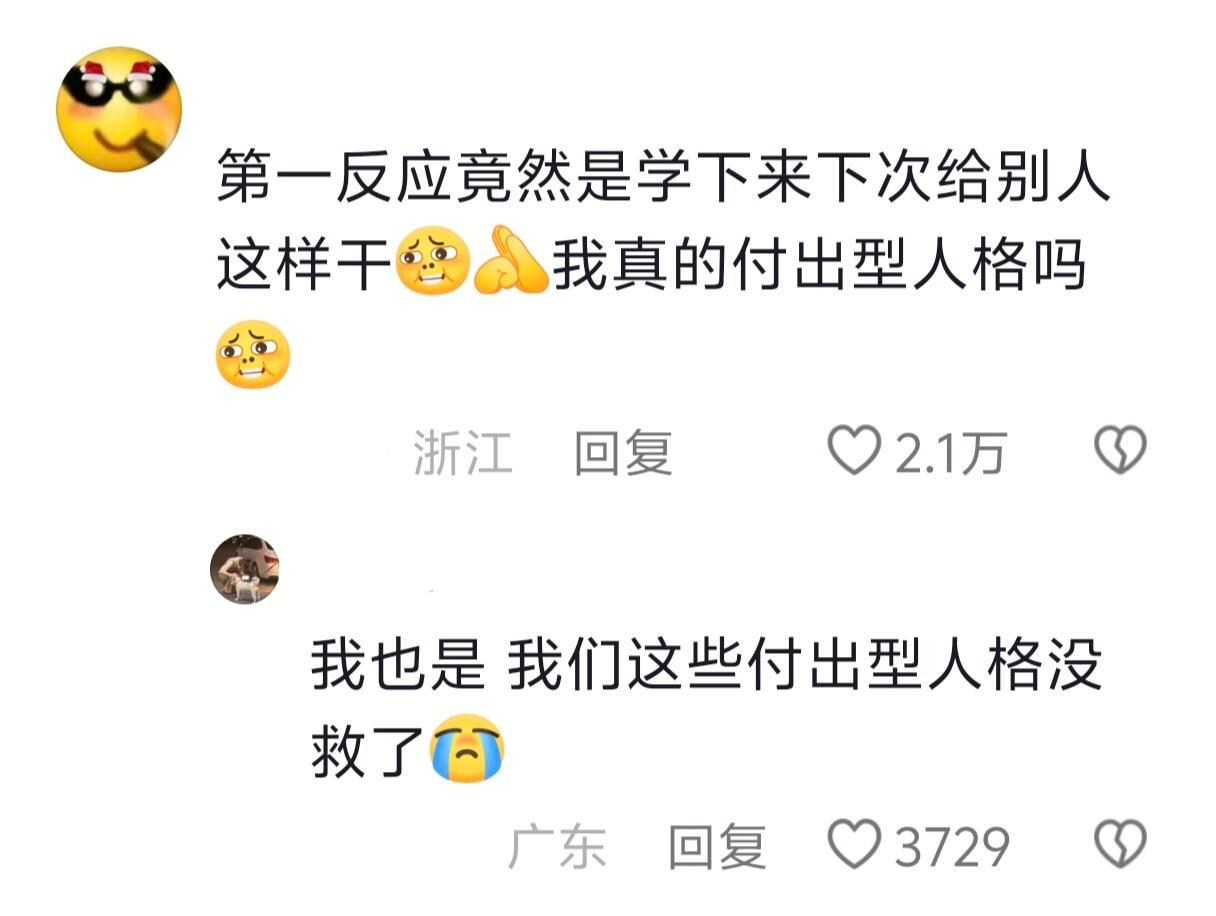Like the Zhejiang comment with the heart icon
This screenshot has width=1216, height=916.
[855, 451]
